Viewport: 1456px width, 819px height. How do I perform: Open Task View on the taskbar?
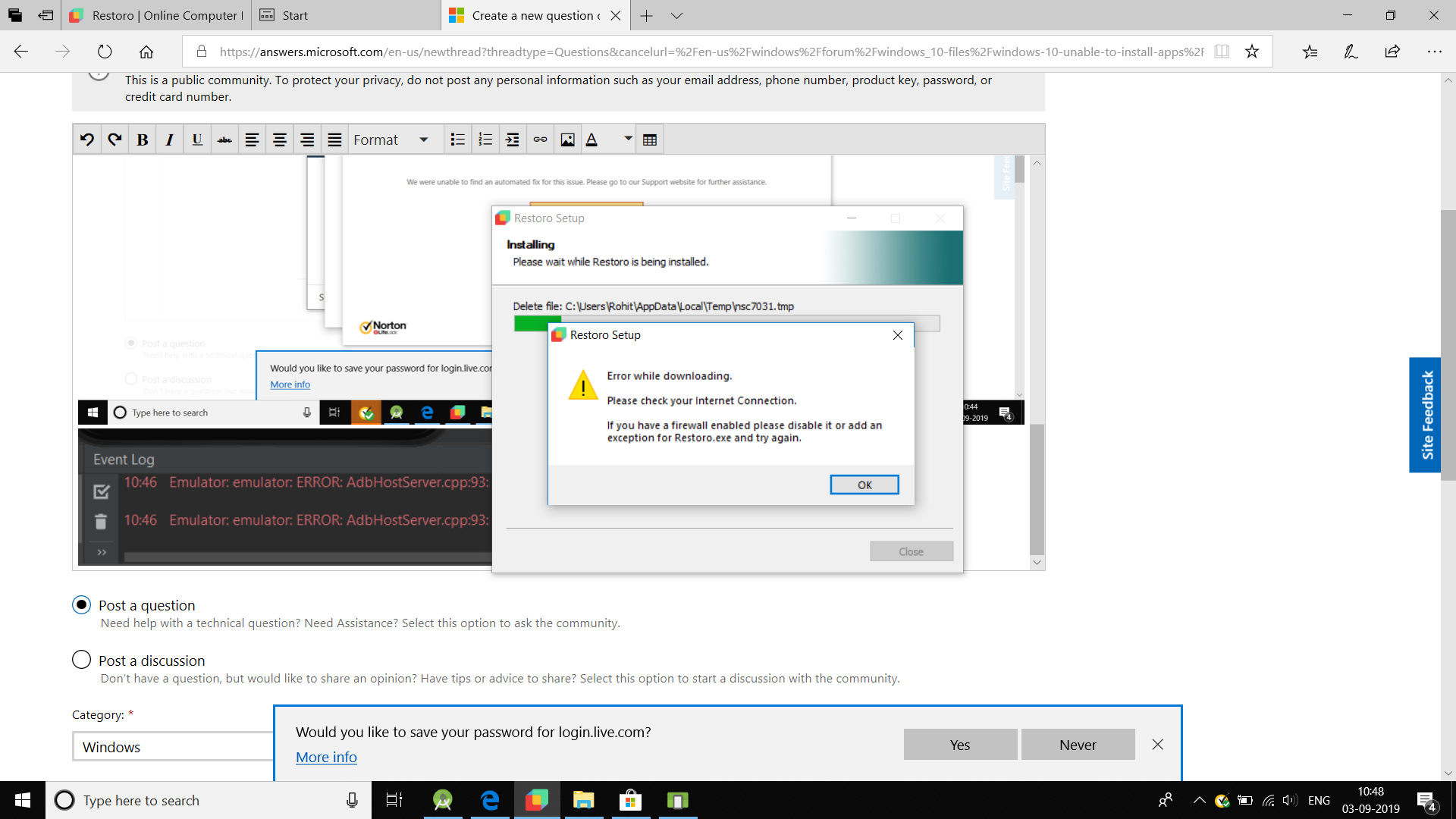tap(394, 800)
